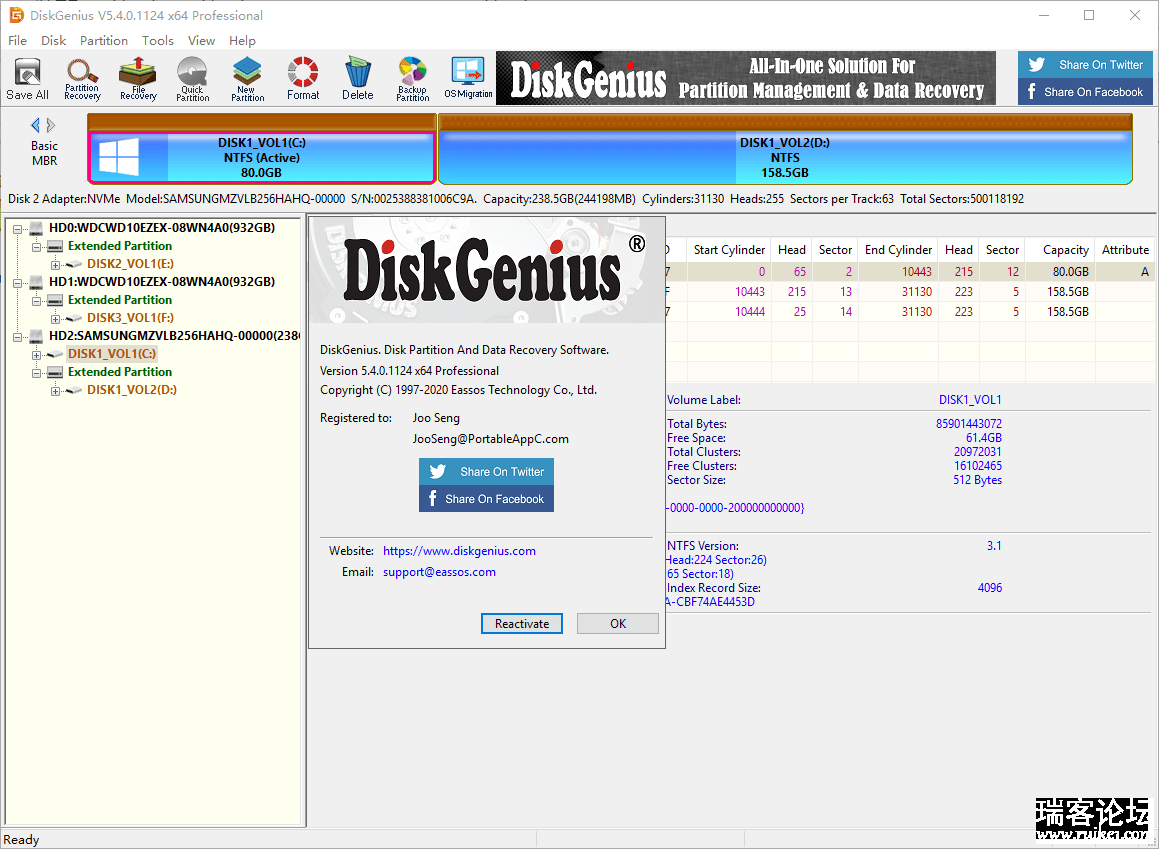Collapse Extended Partition under HD2

(x=36, y=373)
